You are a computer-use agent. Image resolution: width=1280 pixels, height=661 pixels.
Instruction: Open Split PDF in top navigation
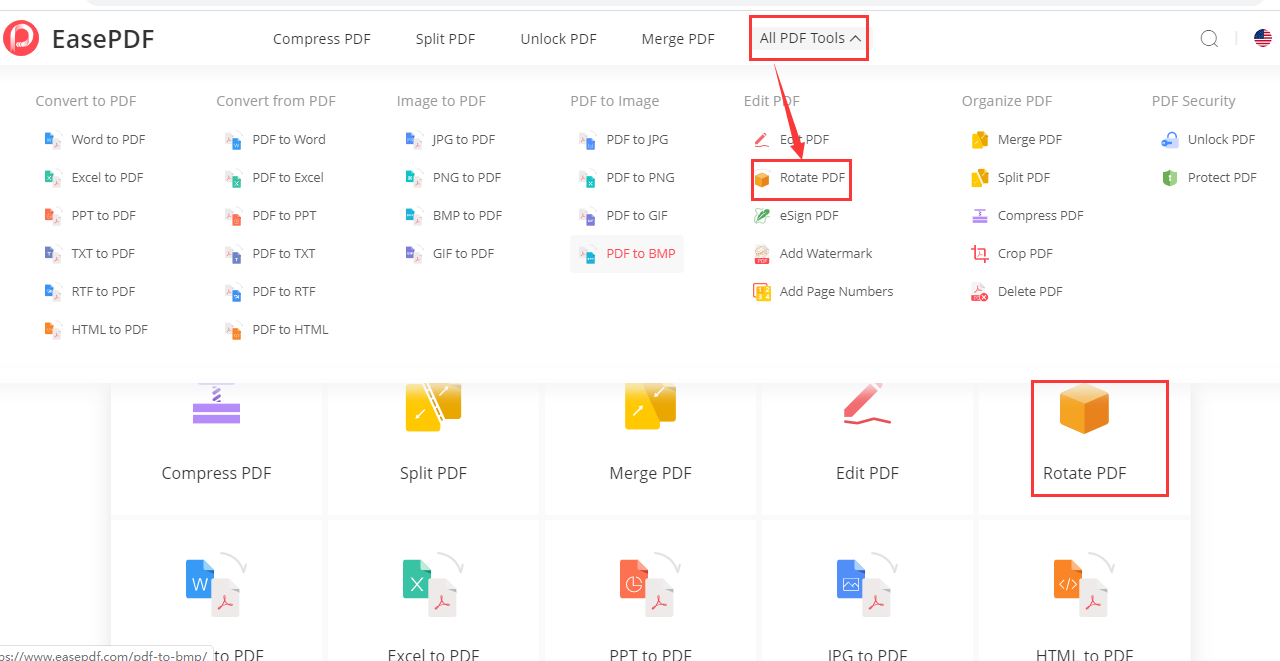445,39
